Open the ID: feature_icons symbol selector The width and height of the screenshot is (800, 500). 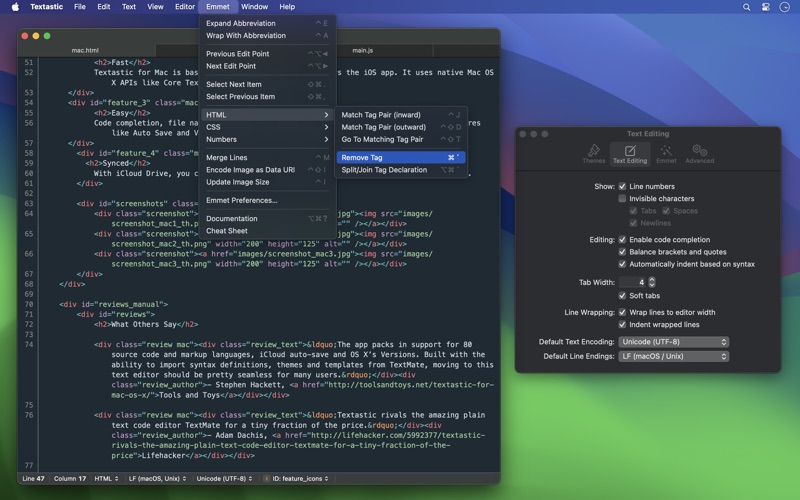[x=296, y=479]
